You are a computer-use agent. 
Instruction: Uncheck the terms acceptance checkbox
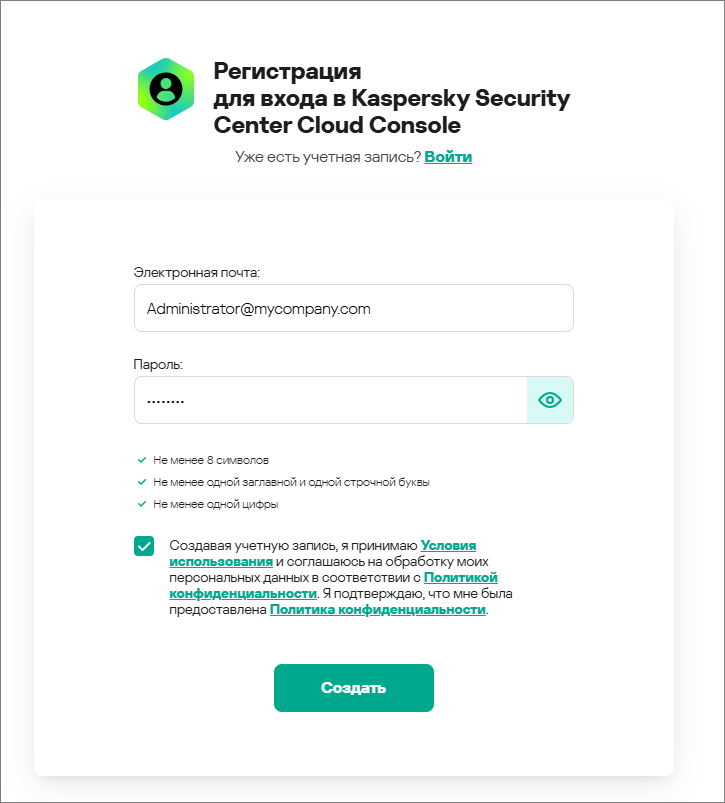[144, 546]
